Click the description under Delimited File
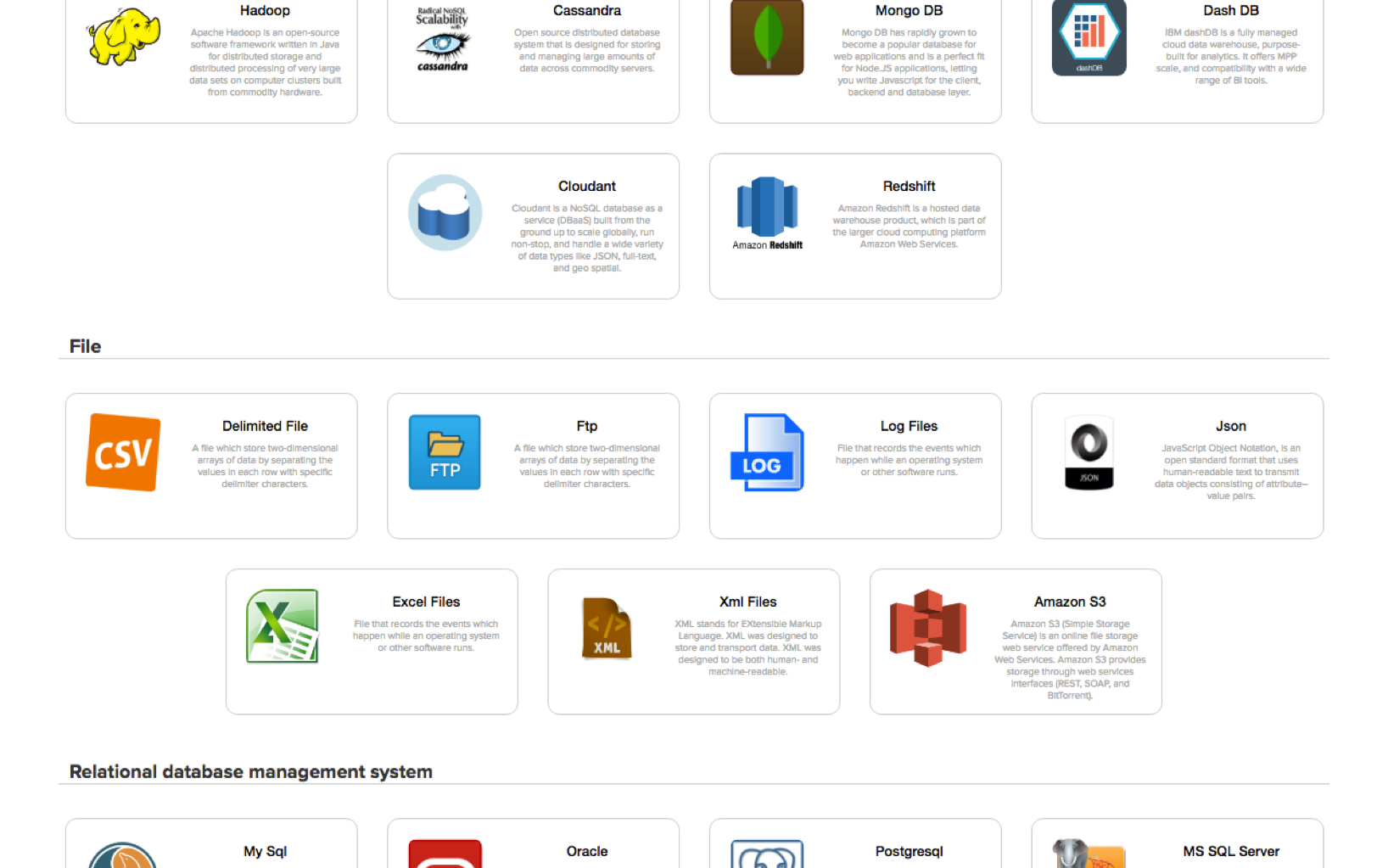The height and width of the screenshot is (868, 1388). [265, 467]
